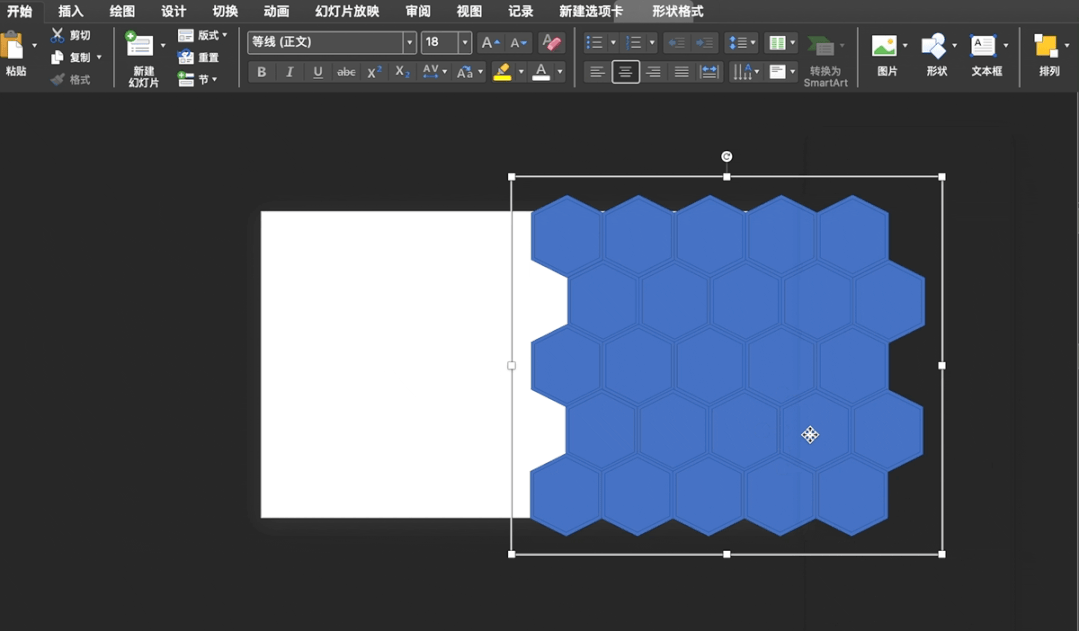Click the 粘贴 (Paste) clipboard icon
This screenshot has width=1079, height=631.
click(12, 47)
